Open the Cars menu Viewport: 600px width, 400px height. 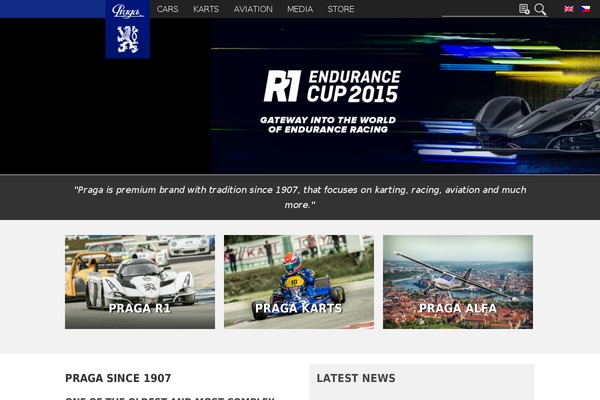coord(168,9)
